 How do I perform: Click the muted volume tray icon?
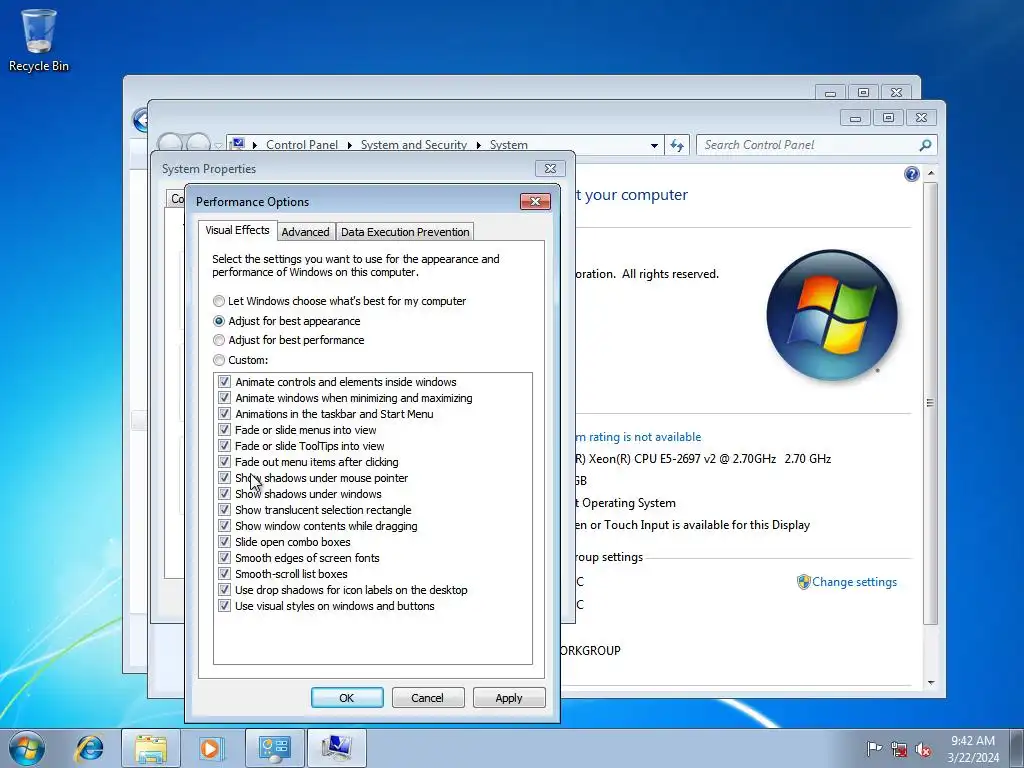pyautogui.click(x=923, y=749)
